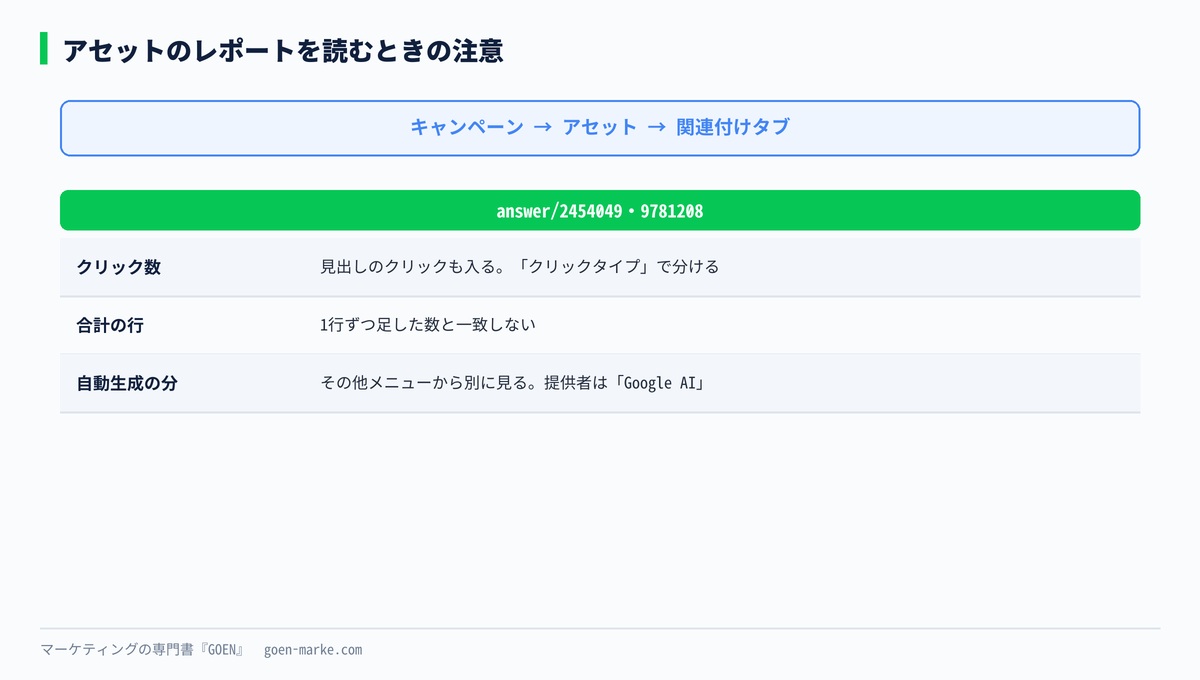Select the 自動生成の分 row label
Screen dimensions: 1200x680
(127, 383)
